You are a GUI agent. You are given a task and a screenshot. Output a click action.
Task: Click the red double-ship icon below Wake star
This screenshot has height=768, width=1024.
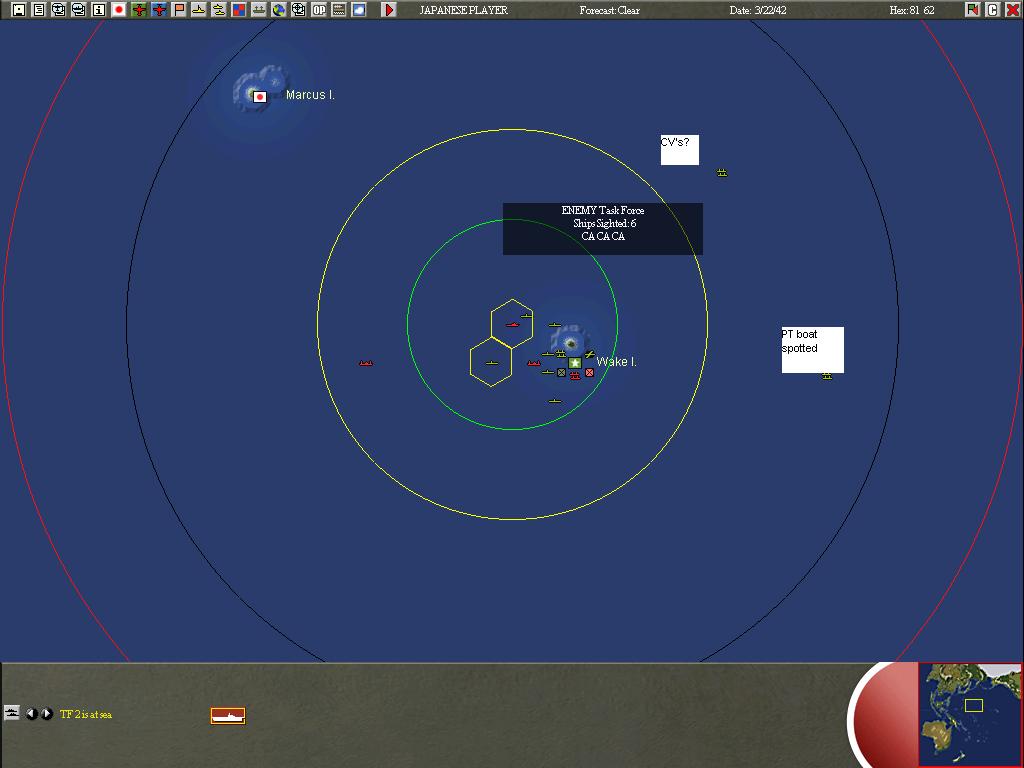pos(575,376)
